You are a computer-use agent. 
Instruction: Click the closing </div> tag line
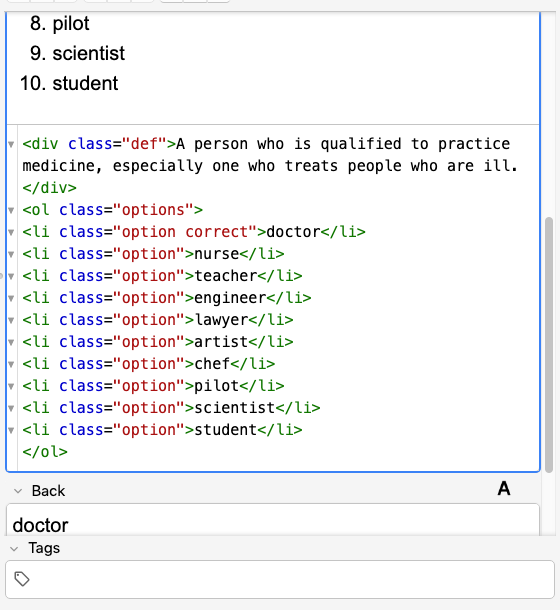pos(49,188)
